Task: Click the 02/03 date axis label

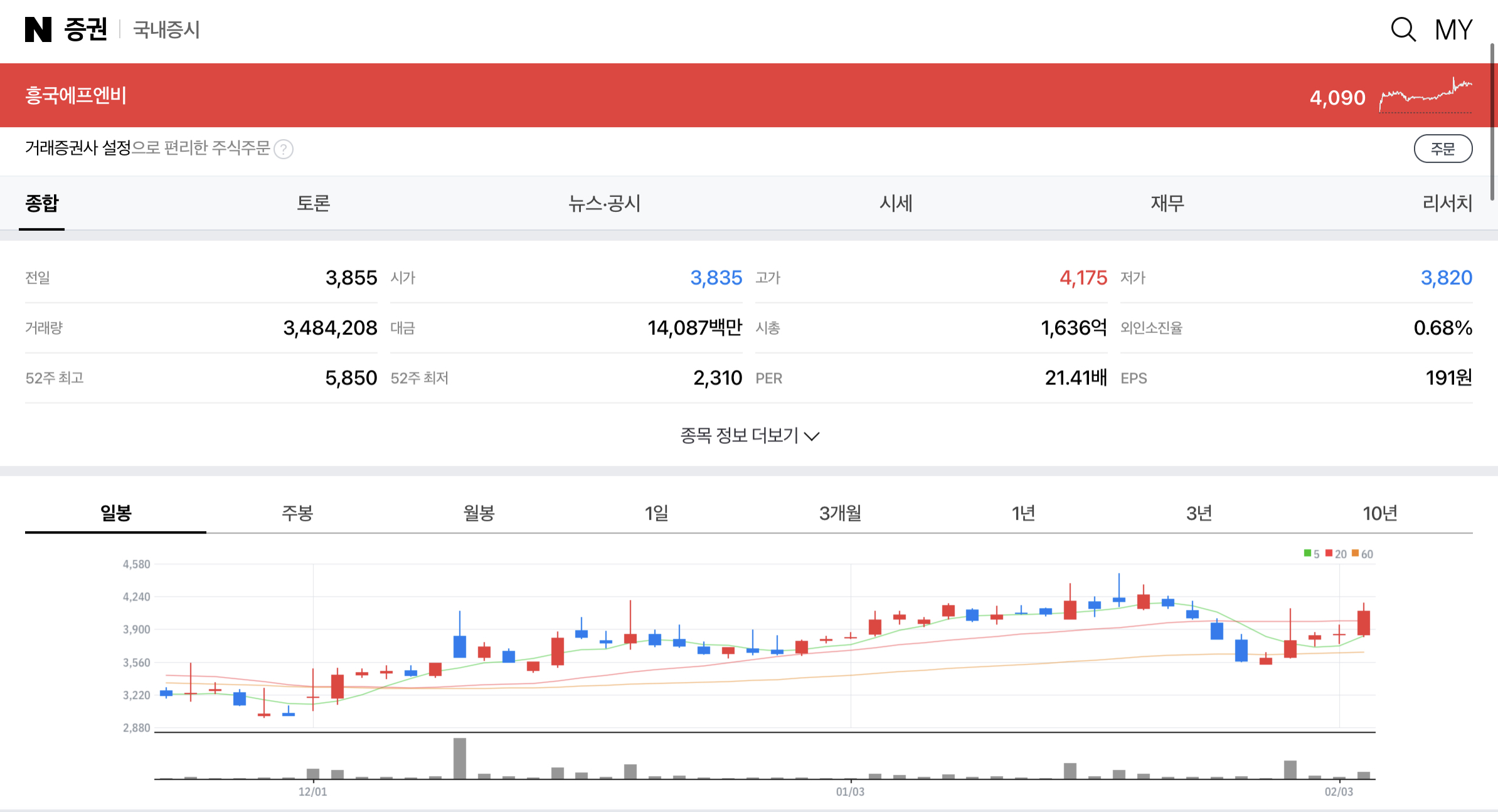Action: 1339,792
